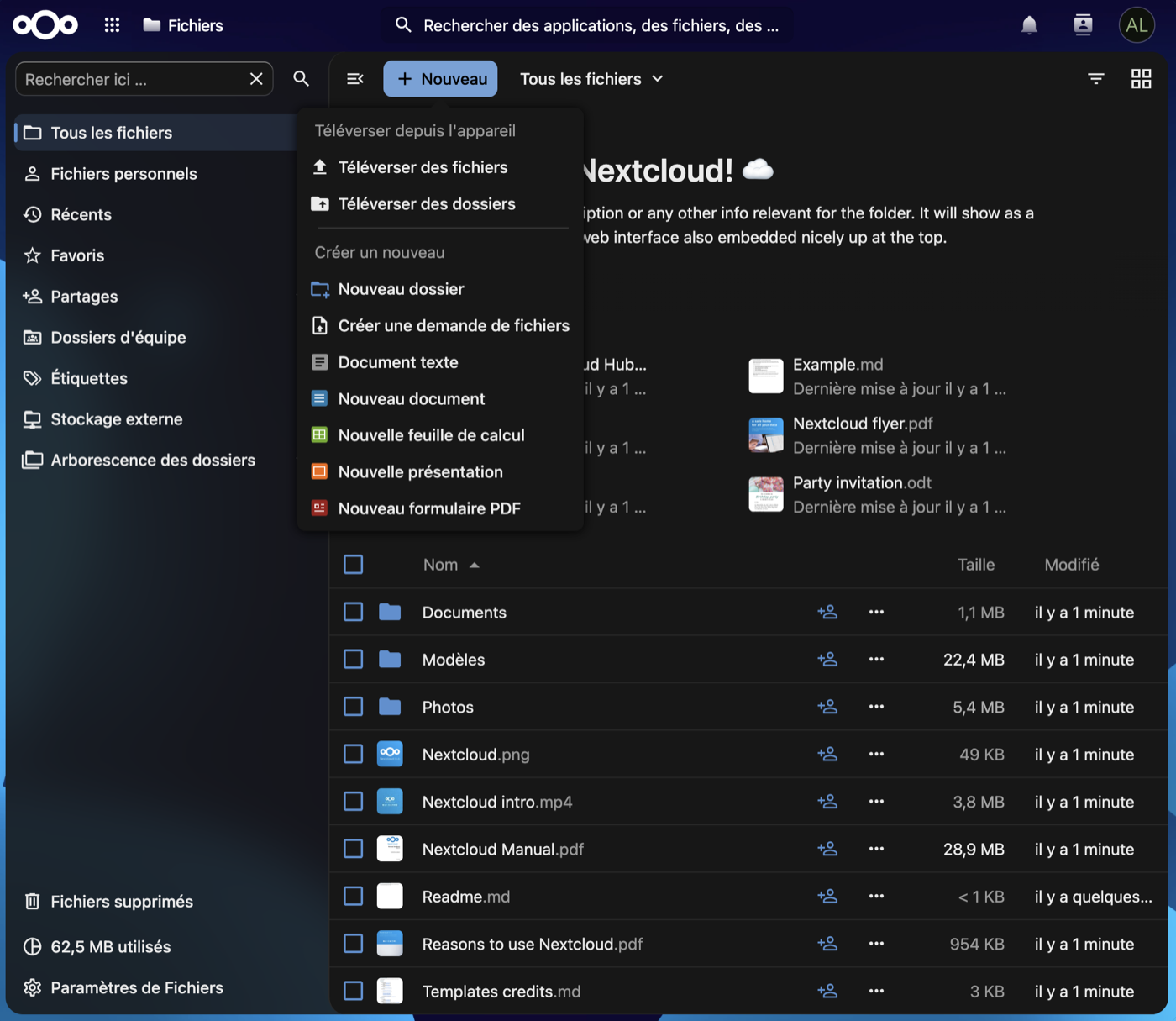Select Nouvelle feuille de calcul
1176x1021 pixels.
[x=440, y=435]
